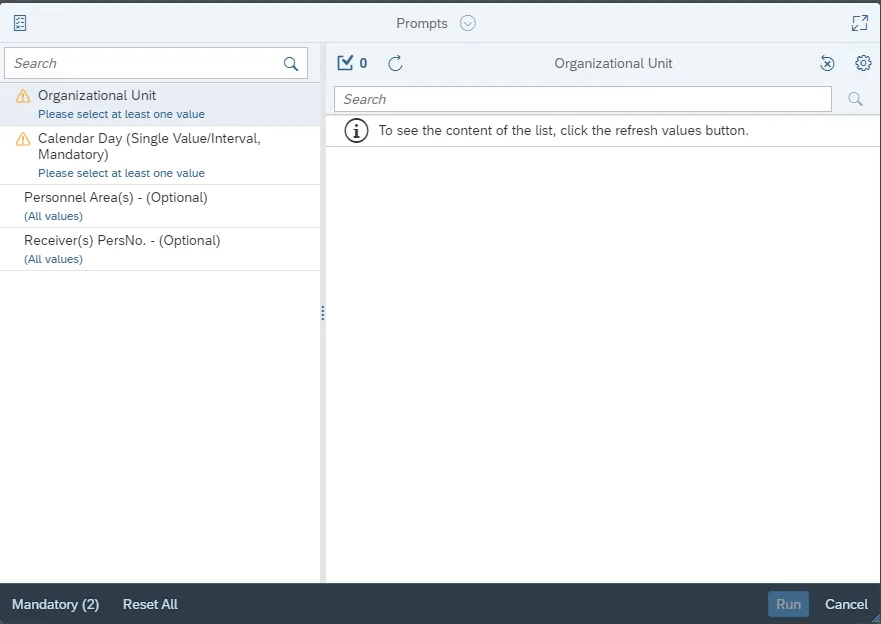Screen dimensions: 881x624
Task: Click the reset values icon beside the gear
Action: 827,63
